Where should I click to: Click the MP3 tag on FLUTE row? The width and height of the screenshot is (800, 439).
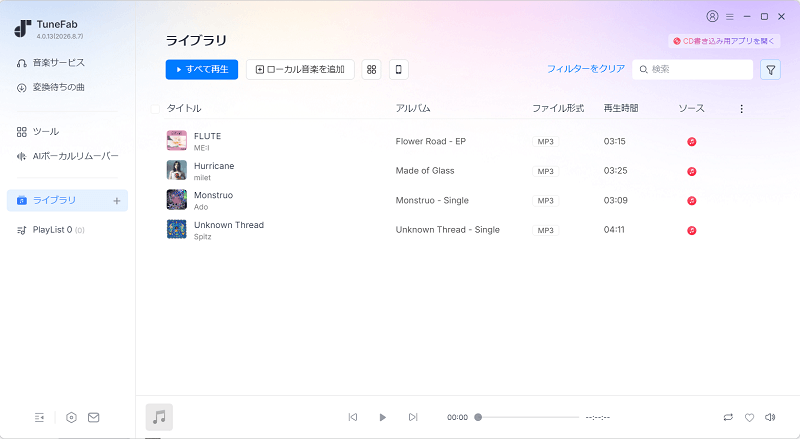[545, 142]
